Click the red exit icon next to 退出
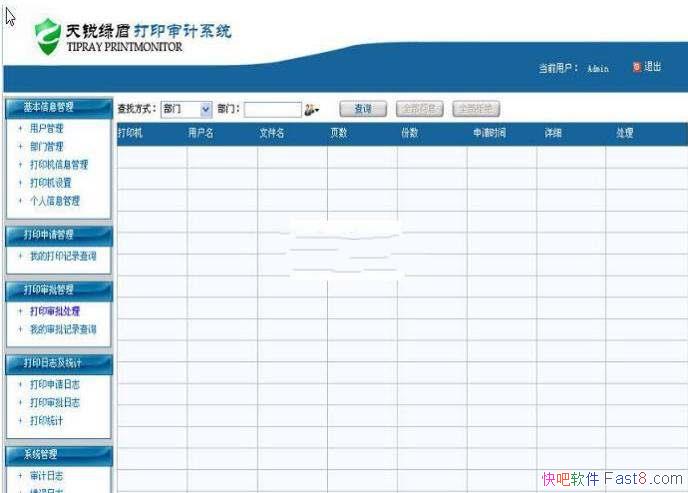The width and height of the screenshot is (688, 493). [x=636, y=67]
